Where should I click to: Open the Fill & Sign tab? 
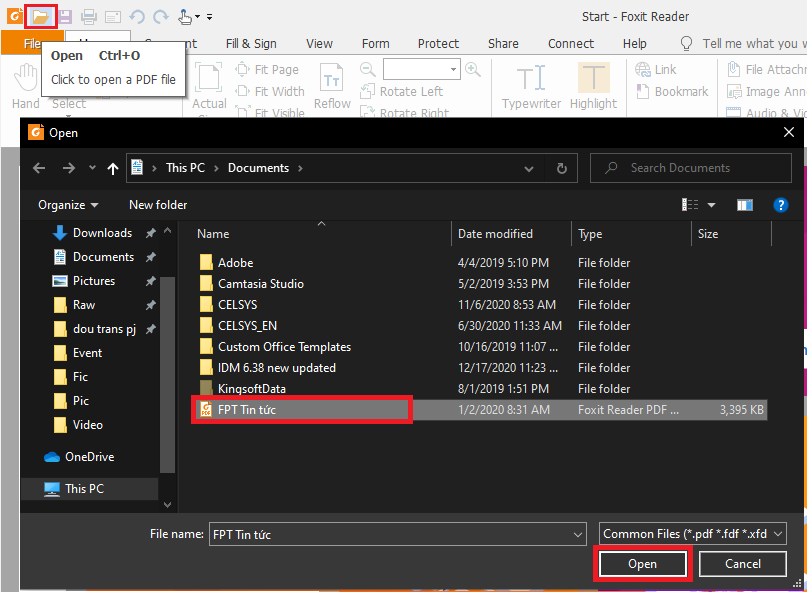pyautogui.click(x=251, y=44)
